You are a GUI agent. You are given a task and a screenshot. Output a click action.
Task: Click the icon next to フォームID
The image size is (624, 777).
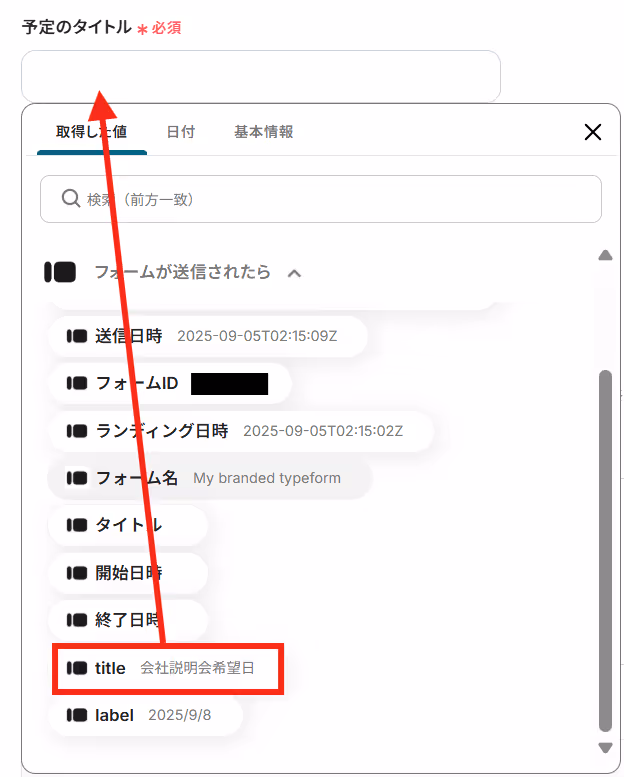click(77, 384)
